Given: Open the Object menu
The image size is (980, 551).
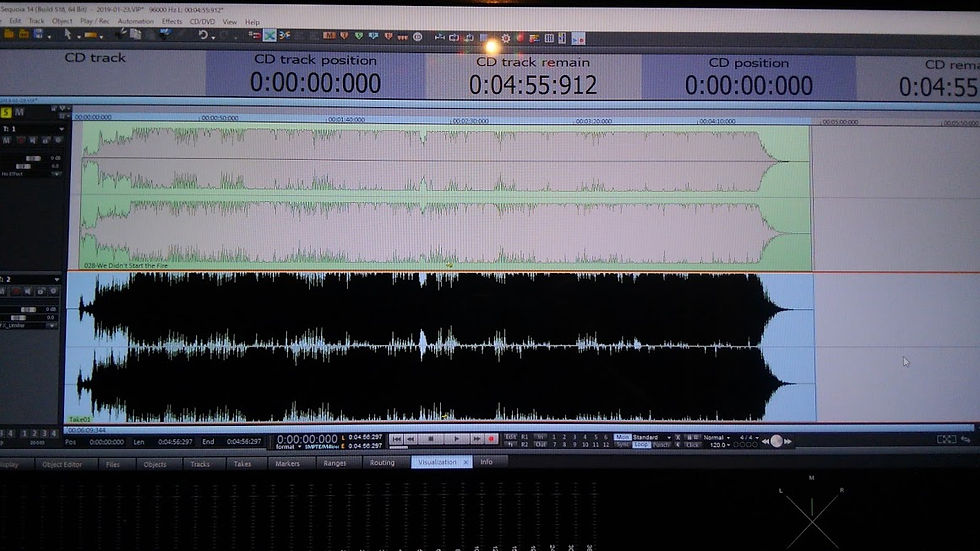Looking at the screenshot, I should (x=62, y=21).
